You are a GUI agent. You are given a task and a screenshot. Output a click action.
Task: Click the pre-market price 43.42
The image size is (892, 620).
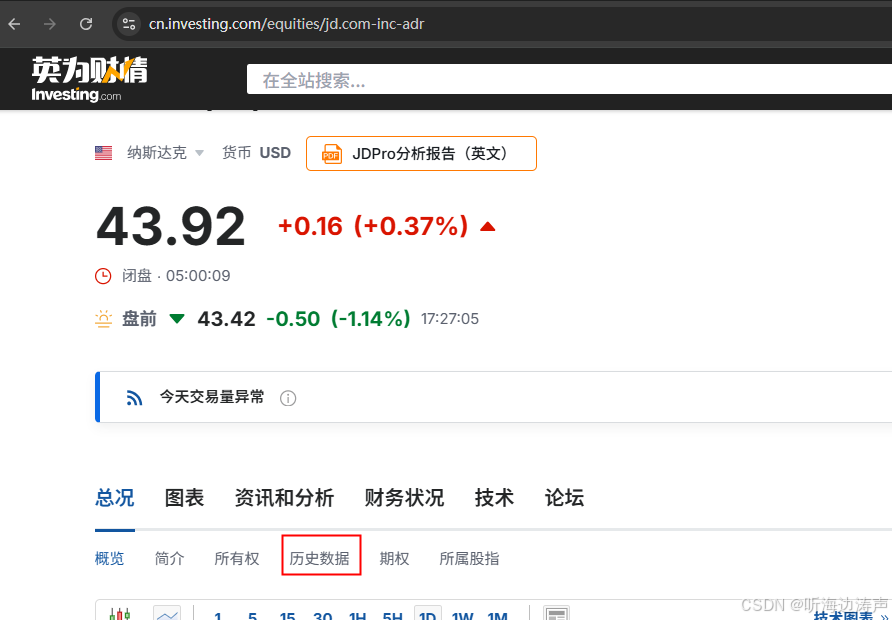tap(226, 319)
